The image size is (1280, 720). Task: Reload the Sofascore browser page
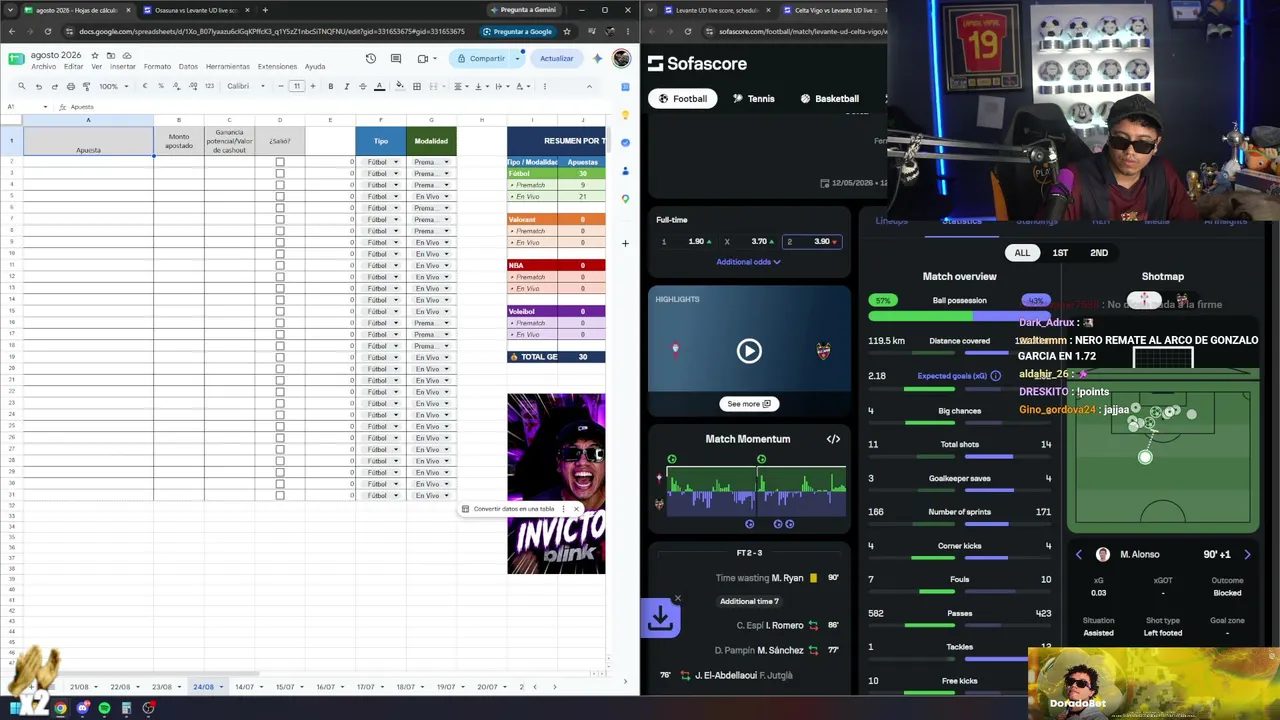(688, 31)
